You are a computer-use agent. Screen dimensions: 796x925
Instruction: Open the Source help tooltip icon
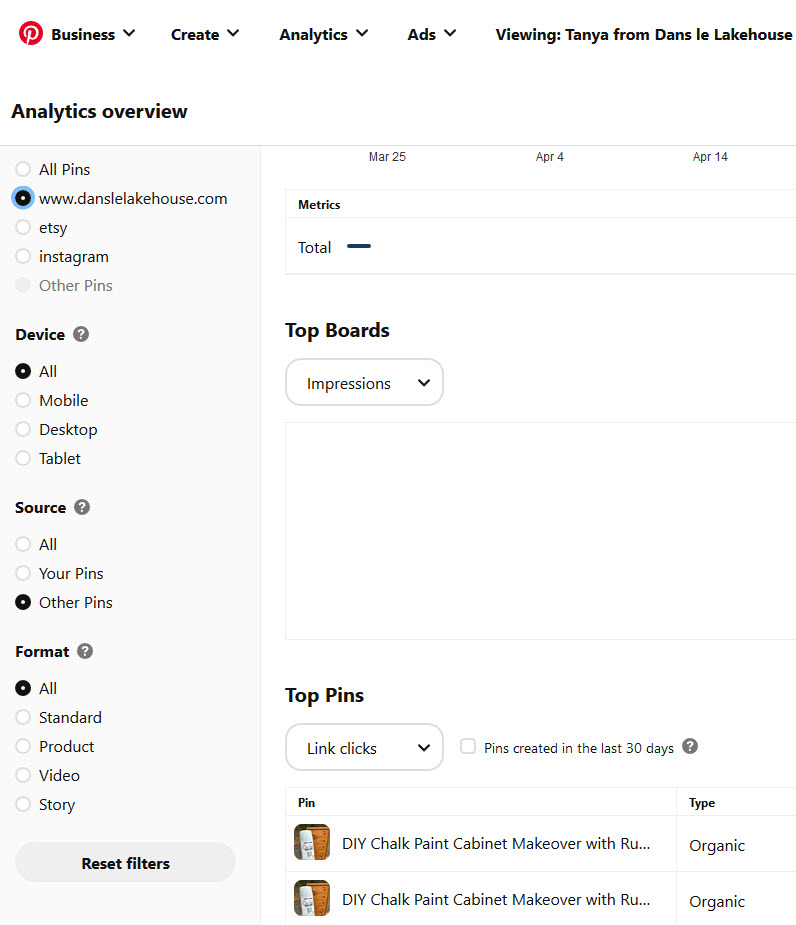(x=82, y=507)
